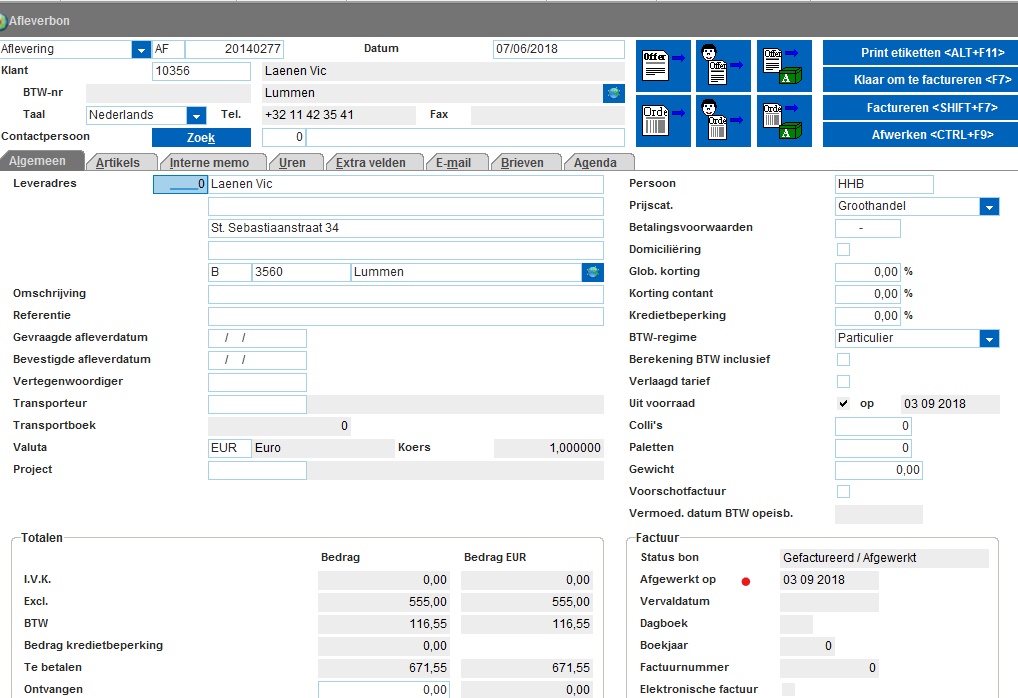Click the Offer document arrow icon
The height and width of the screenshot is (698, 1018).
click(663, 66)
